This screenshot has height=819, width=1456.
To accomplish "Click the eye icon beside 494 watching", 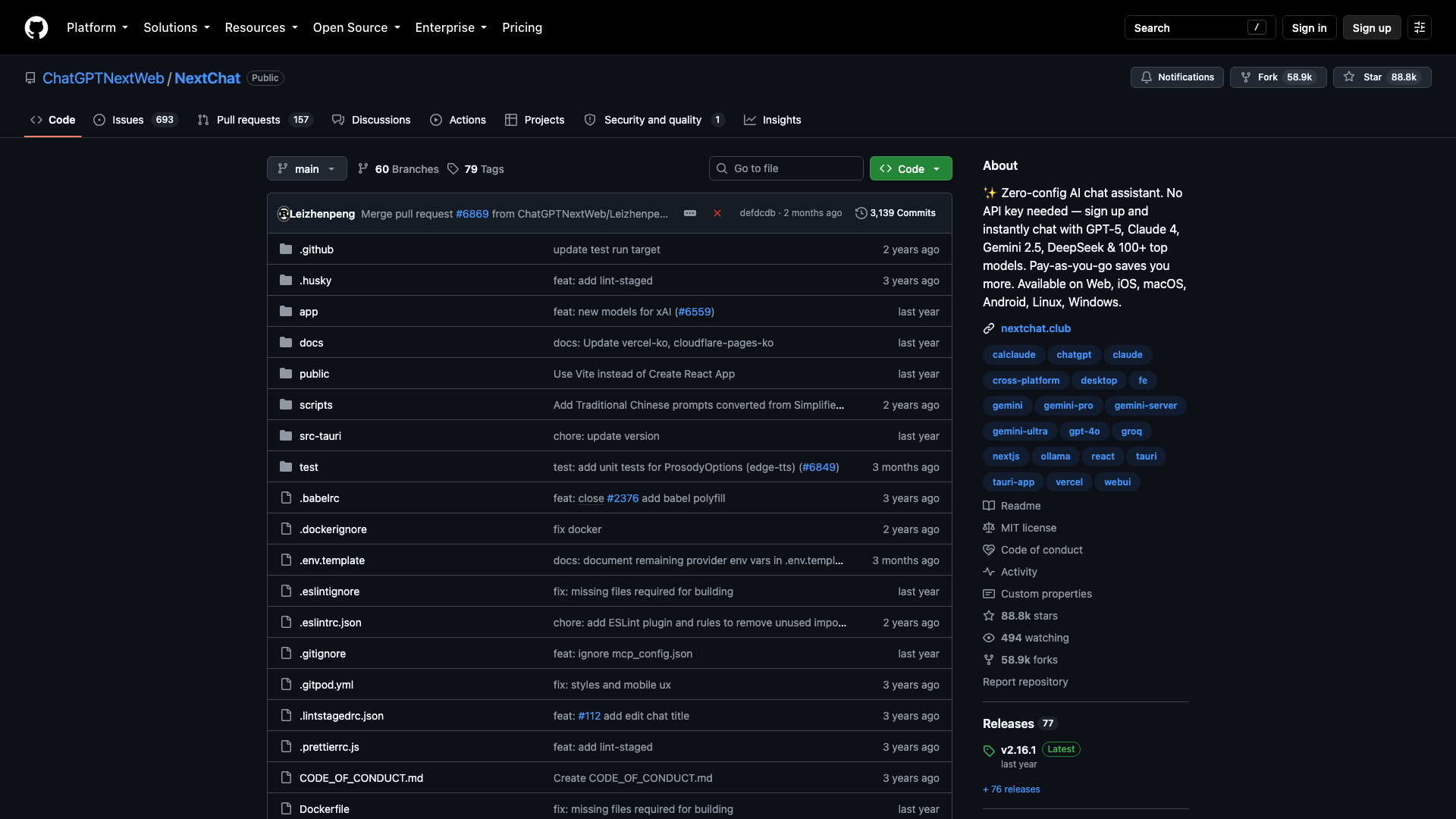I will pos(989,638).
